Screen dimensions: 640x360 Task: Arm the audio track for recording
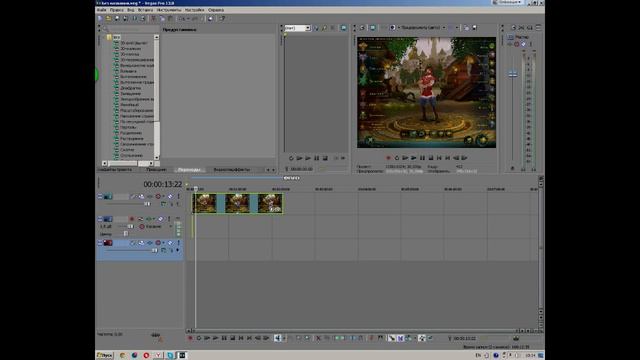[131, 219]
